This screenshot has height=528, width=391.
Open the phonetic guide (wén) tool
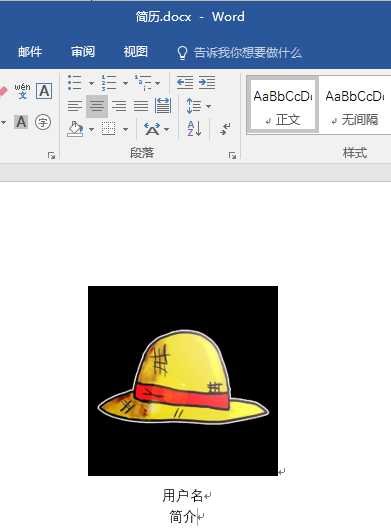22,91
